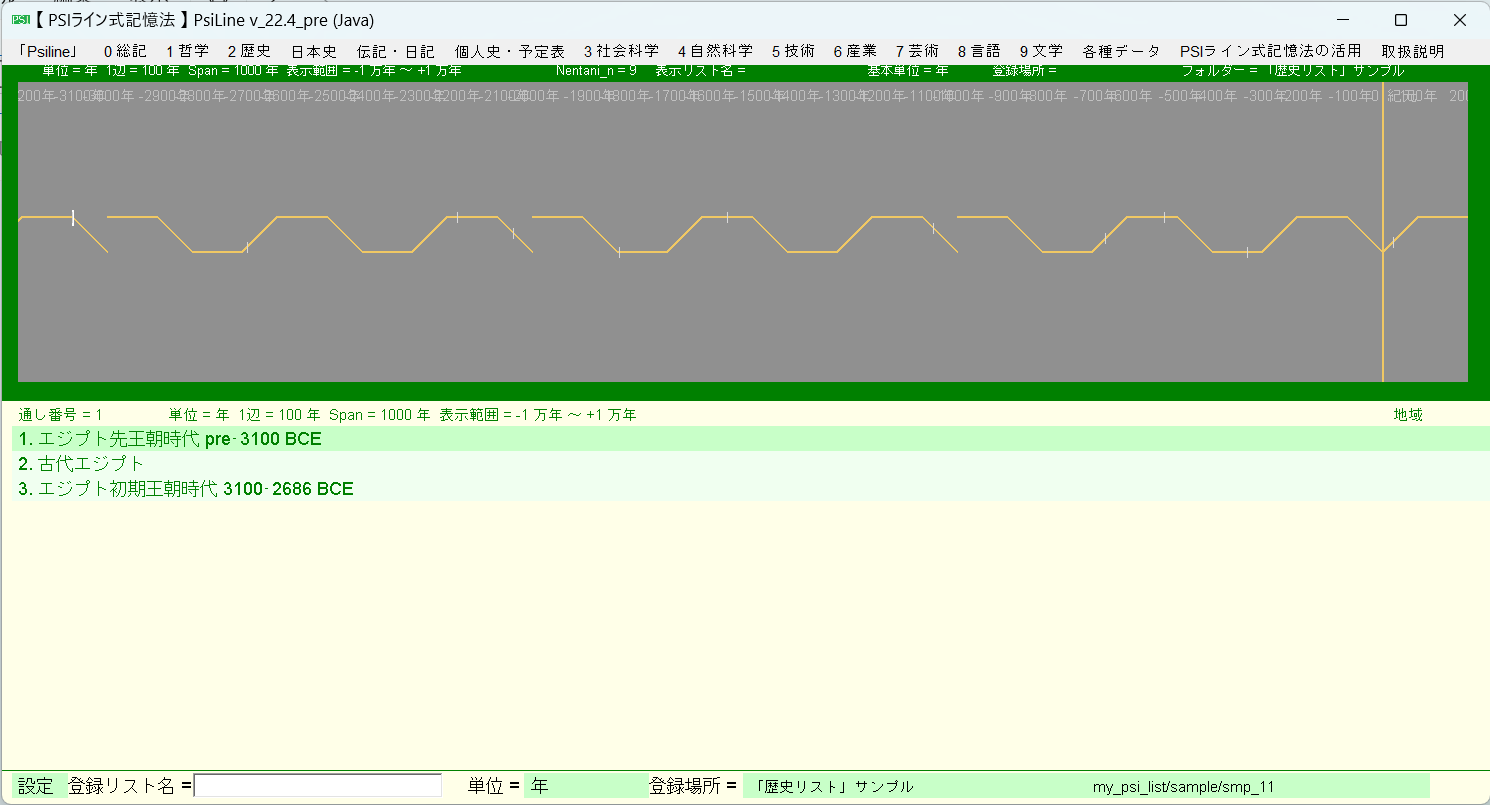
Task: Open the 伝記・日記 menu
Action: (x=396, y=51)
